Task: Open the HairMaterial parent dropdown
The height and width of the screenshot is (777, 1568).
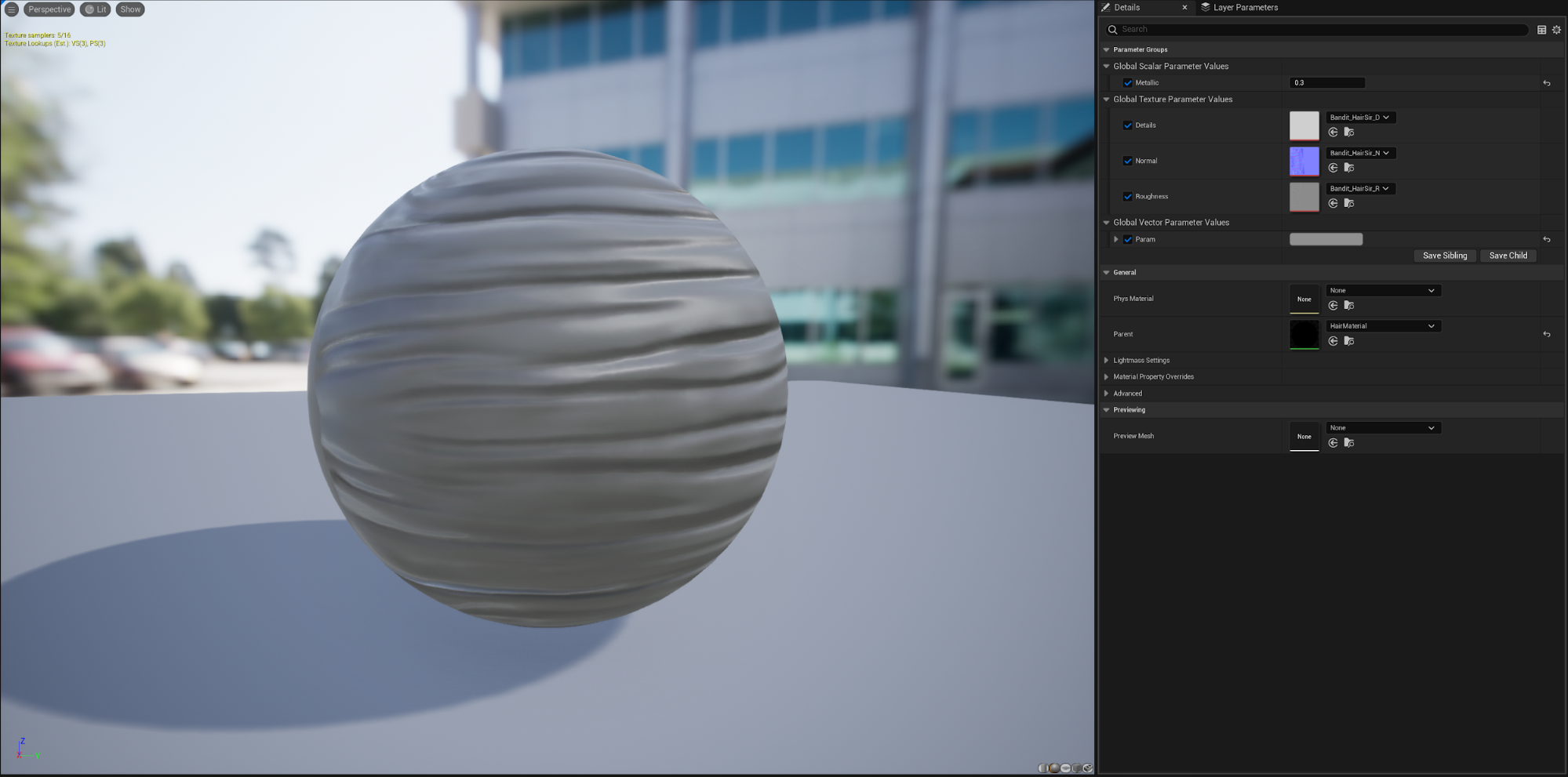Action: pyautogui.click(x=1383, y=326)
